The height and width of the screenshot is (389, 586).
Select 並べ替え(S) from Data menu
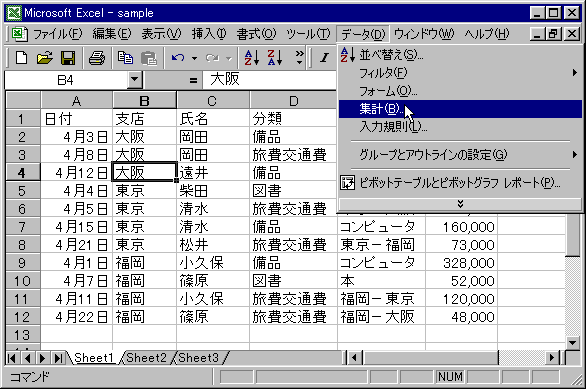[460, 55]
